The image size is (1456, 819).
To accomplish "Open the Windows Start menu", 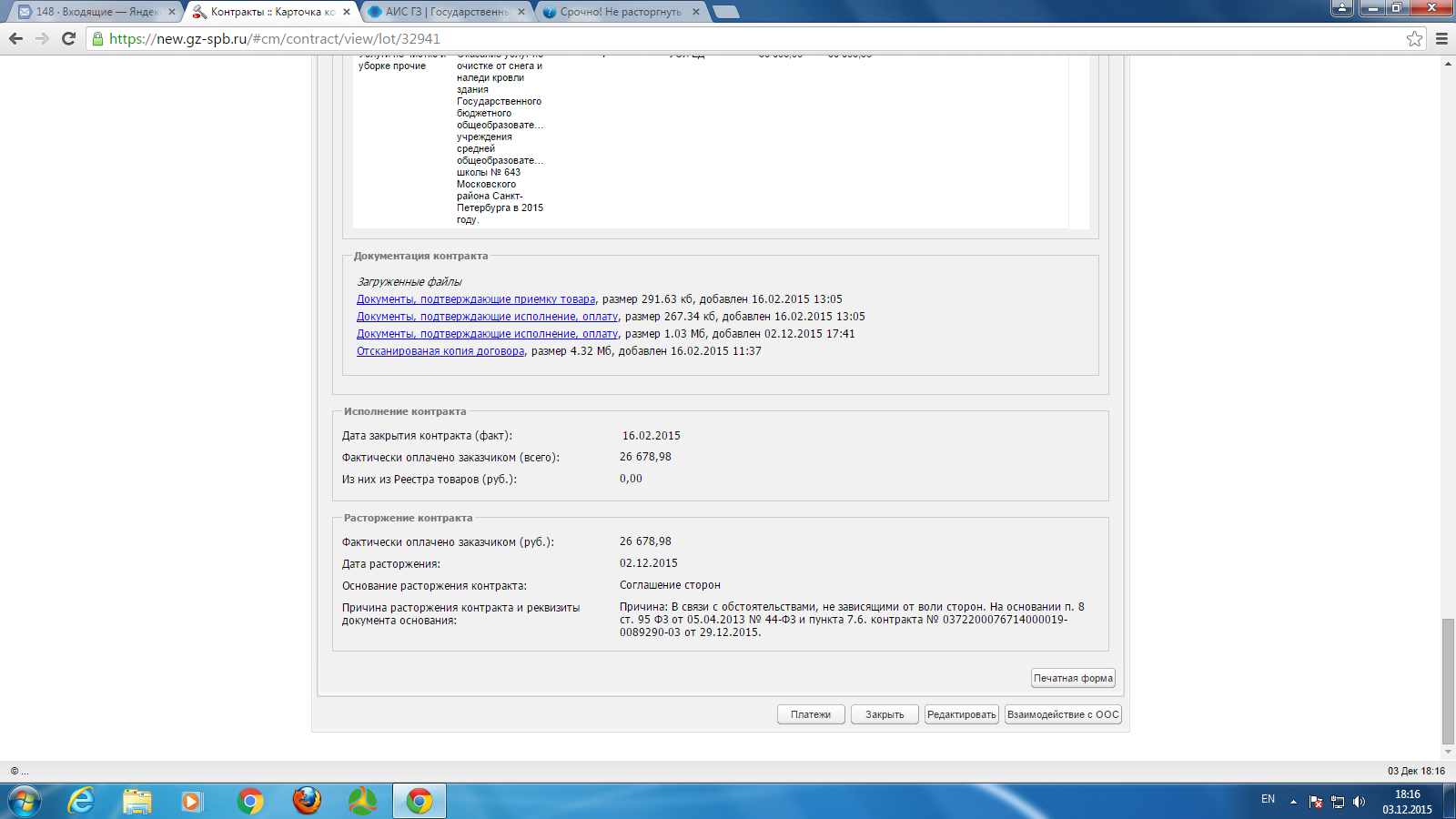I will (25, 801).
